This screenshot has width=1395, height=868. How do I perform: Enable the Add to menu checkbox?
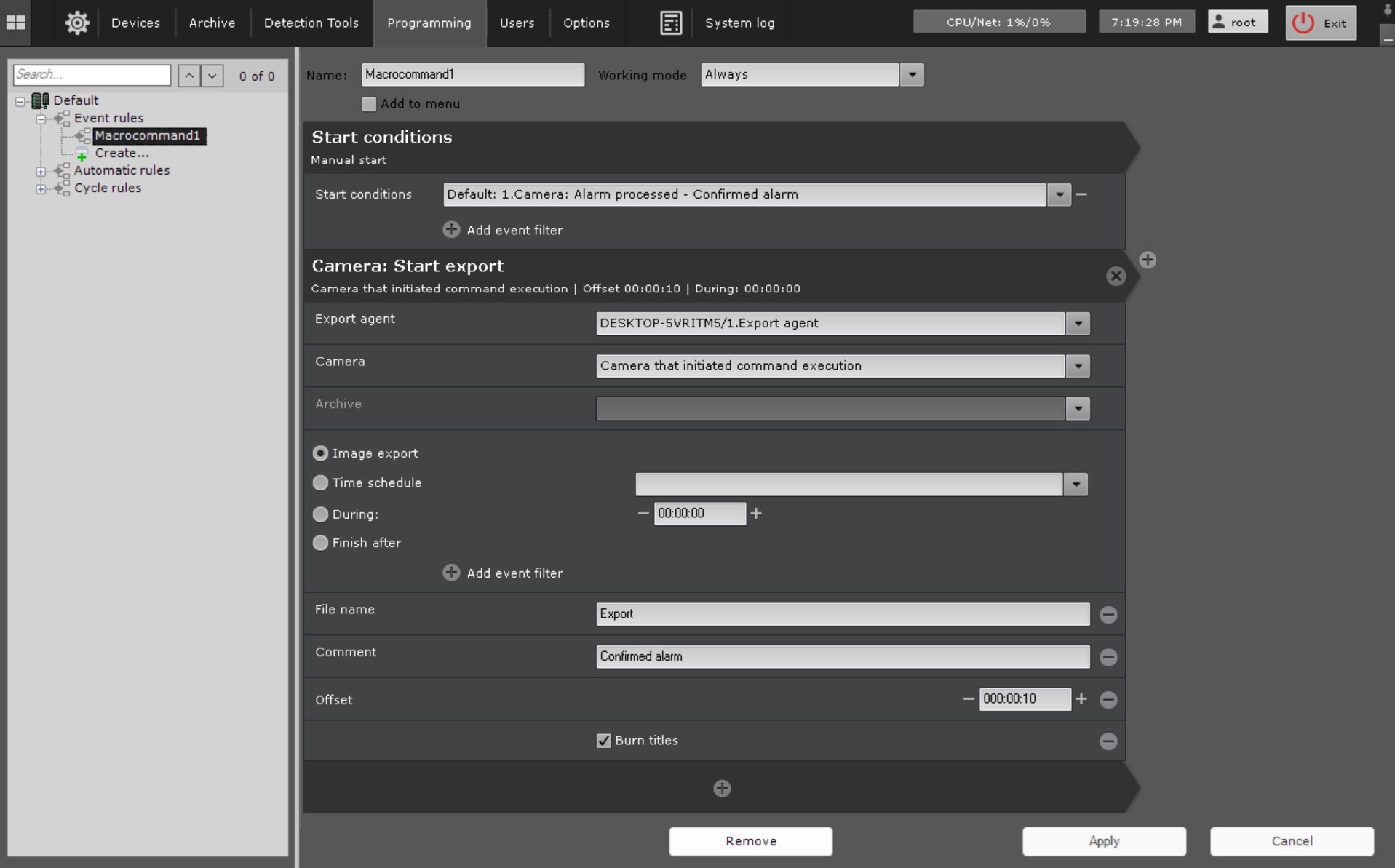tap(369, 104)
